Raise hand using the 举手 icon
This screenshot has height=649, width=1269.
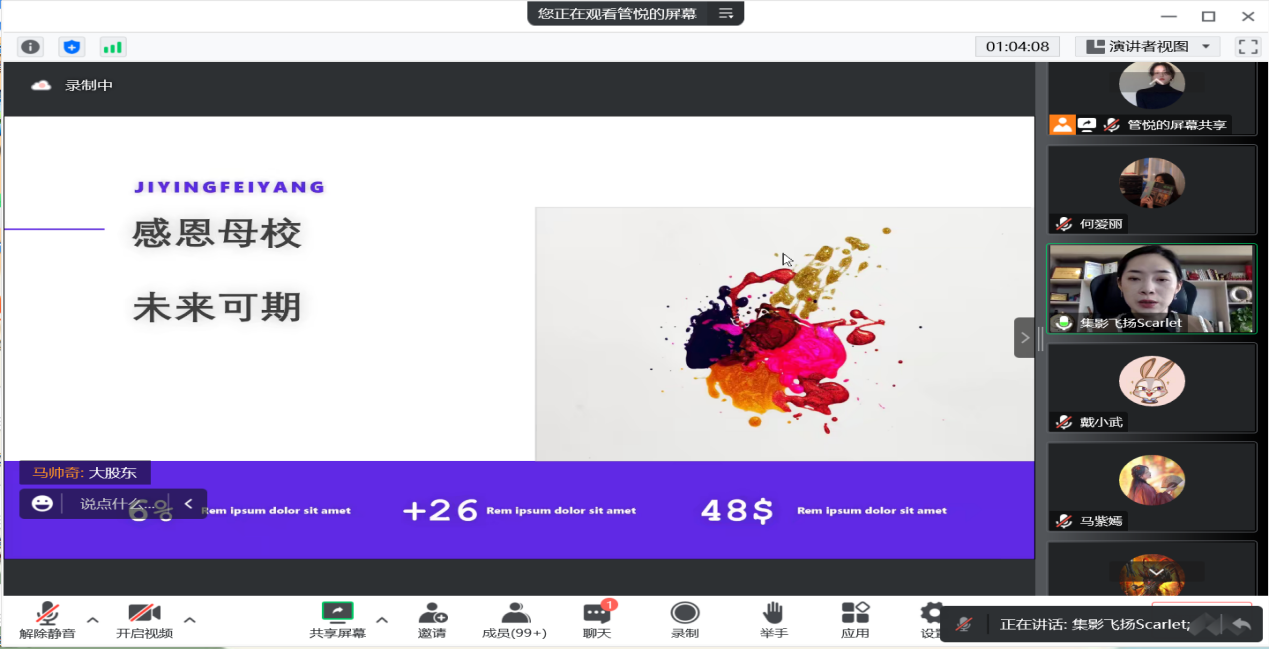773,620
